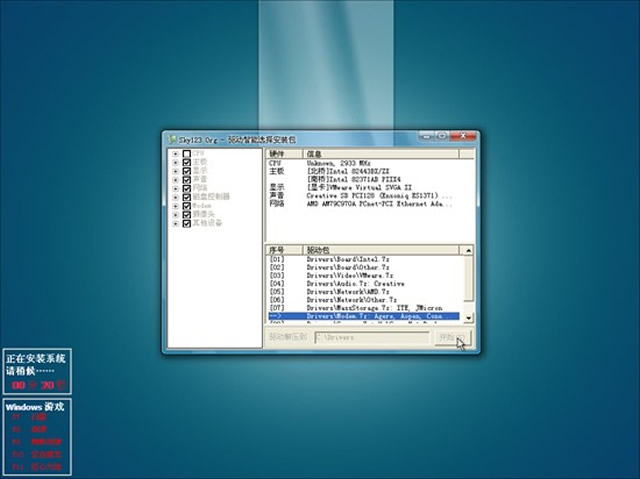Select the 网络 item in the tree

click(x=200, y=188)
